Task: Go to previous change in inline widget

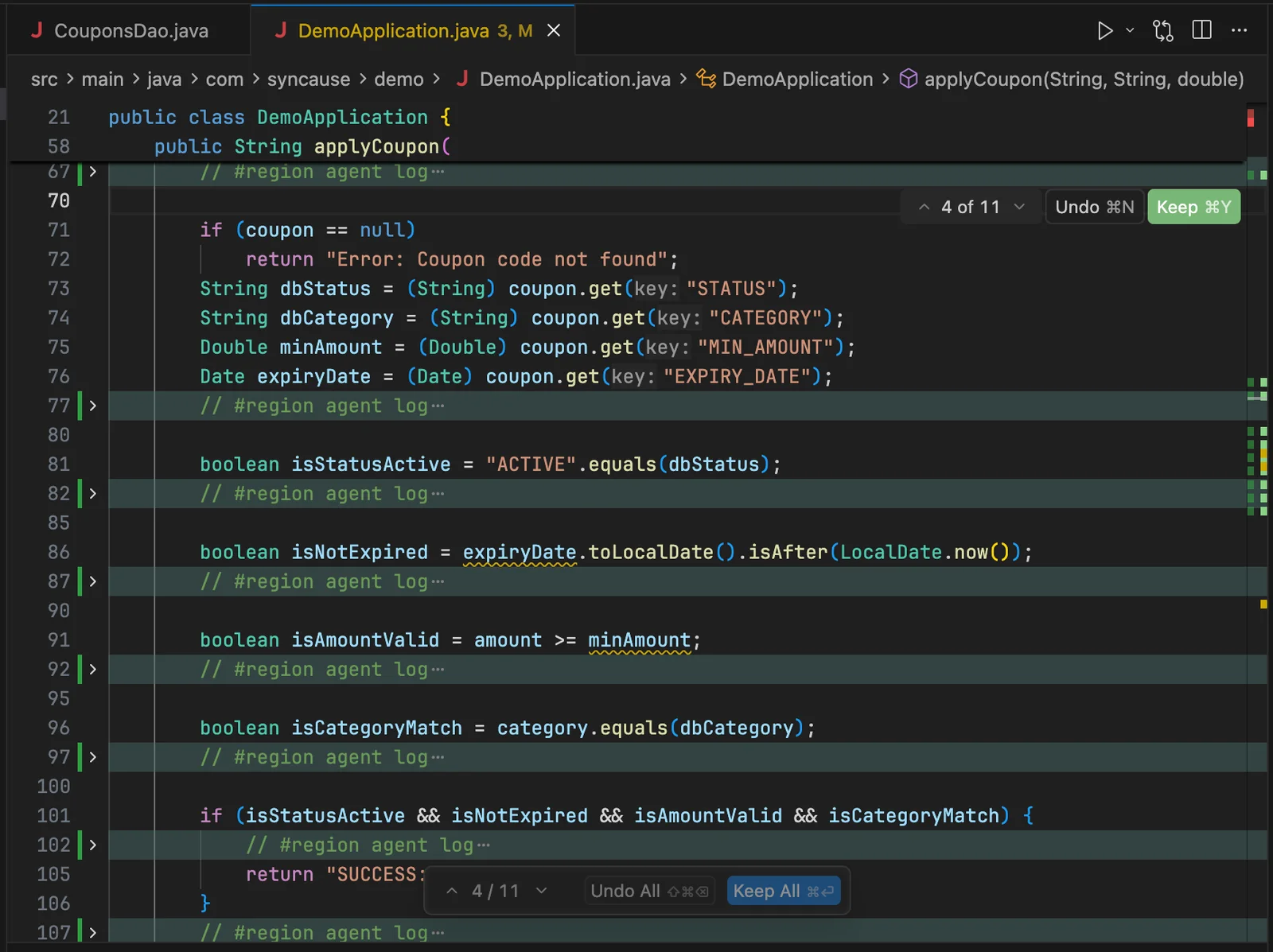Action: pos(924,208)
